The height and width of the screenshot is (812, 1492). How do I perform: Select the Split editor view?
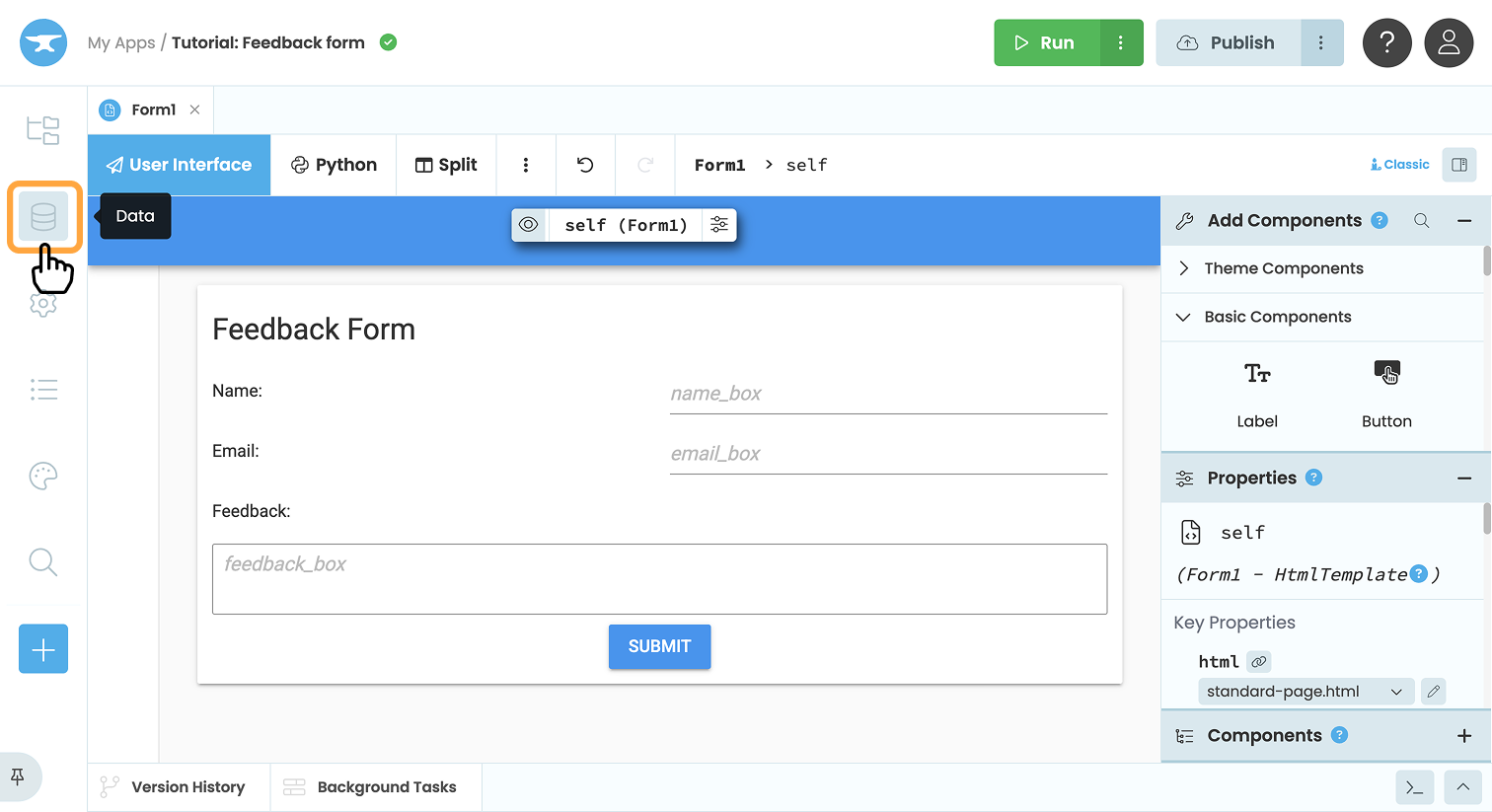(x=446, y=165)
